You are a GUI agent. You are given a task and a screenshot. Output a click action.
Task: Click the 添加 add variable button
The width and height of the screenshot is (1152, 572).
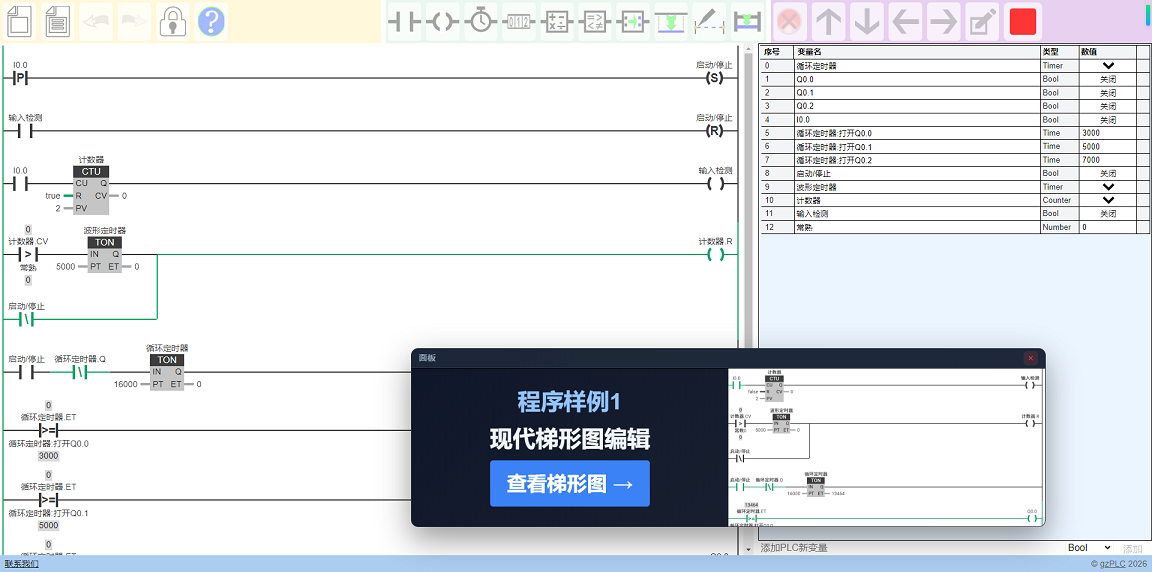point(1132,549)
